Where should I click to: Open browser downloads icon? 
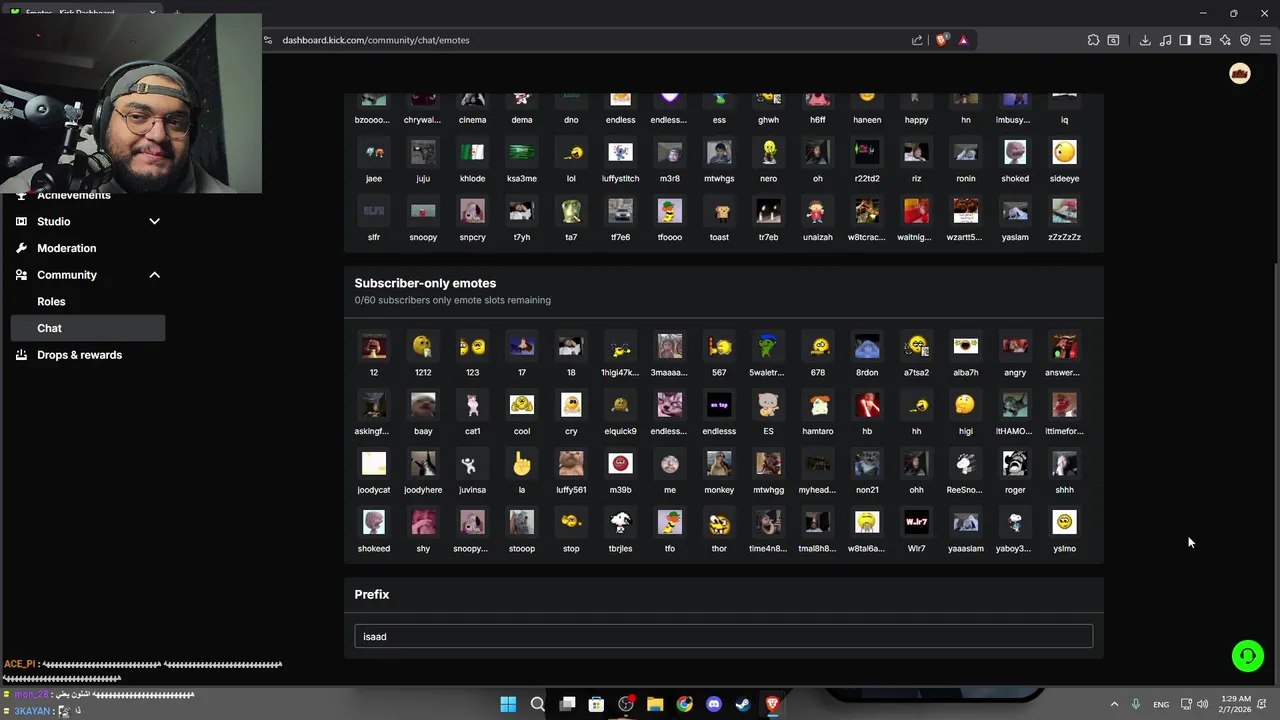pyautogui.click(x=1145, y=40)
